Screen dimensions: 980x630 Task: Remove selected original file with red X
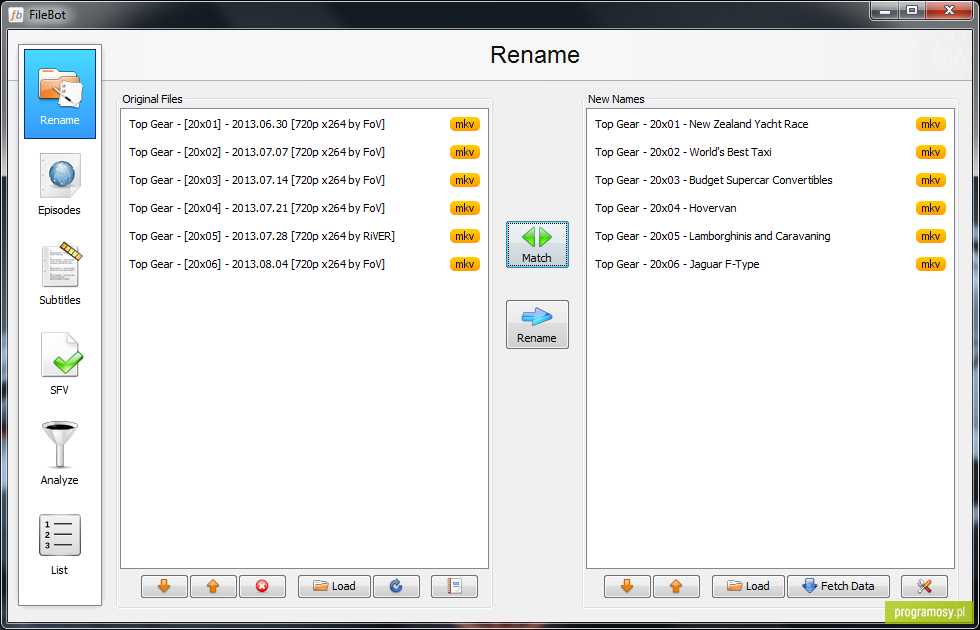tap(262, 586)
